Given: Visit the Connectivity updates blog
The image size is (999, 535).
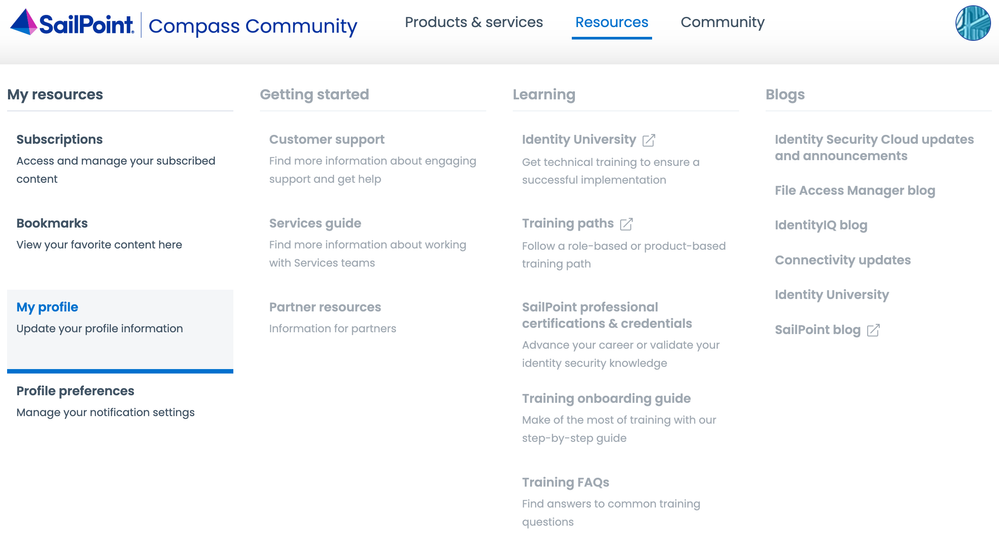Looking at the screenshot, I should (x=842, y=260).
